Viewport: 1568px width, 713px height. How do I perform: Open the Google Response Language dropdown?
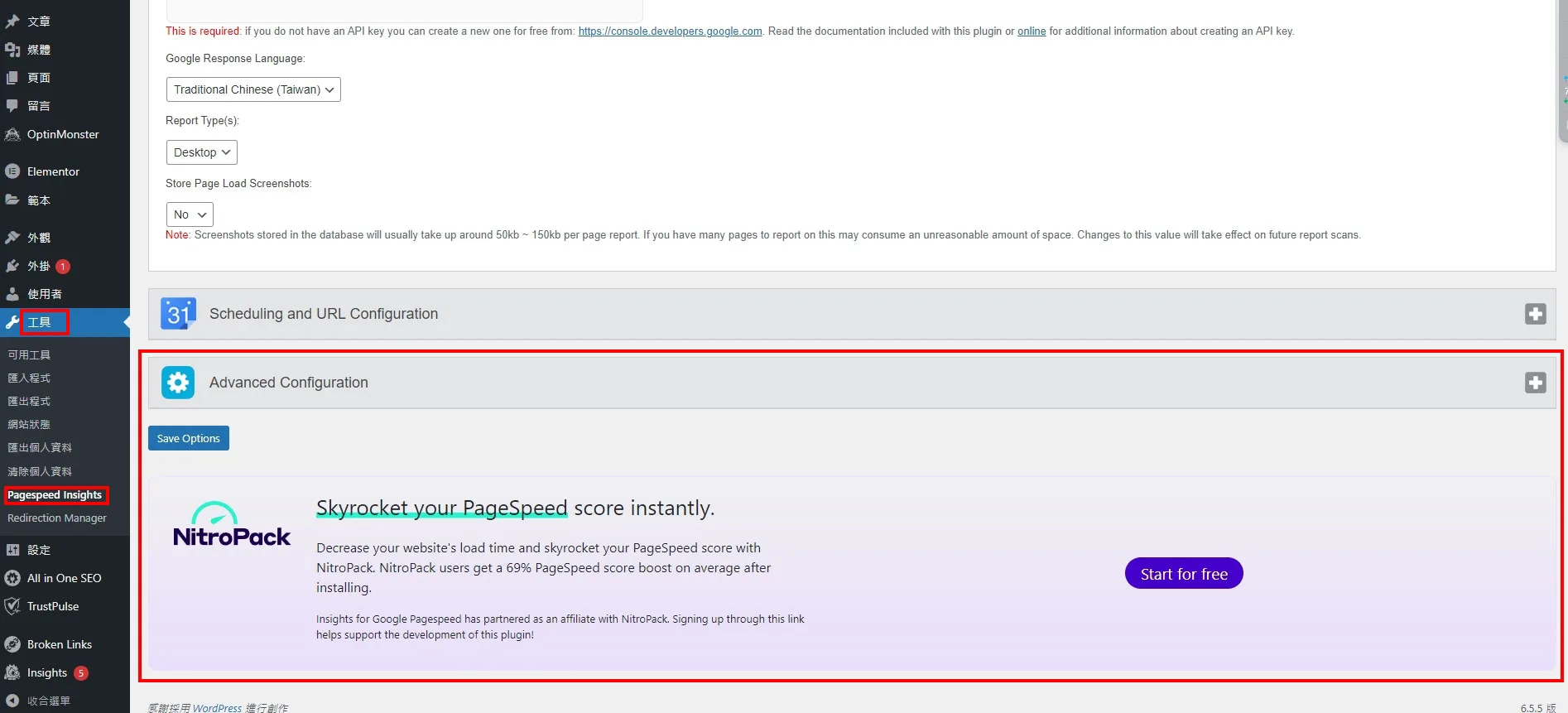coord(253,89)
